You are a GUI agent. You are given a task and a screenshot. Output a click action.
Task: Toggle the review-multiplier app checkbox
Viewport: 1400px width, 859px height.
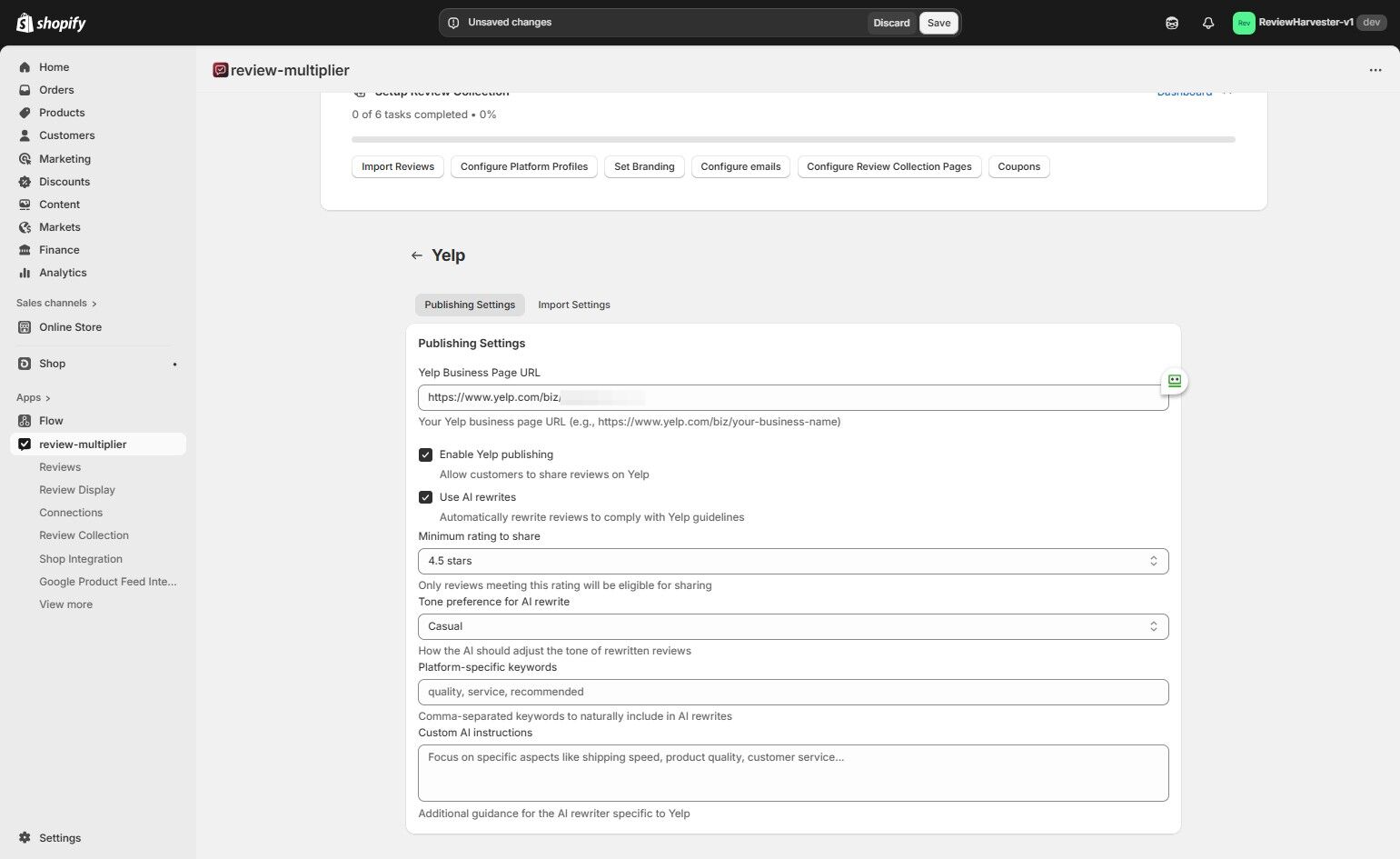coord(25,444)
